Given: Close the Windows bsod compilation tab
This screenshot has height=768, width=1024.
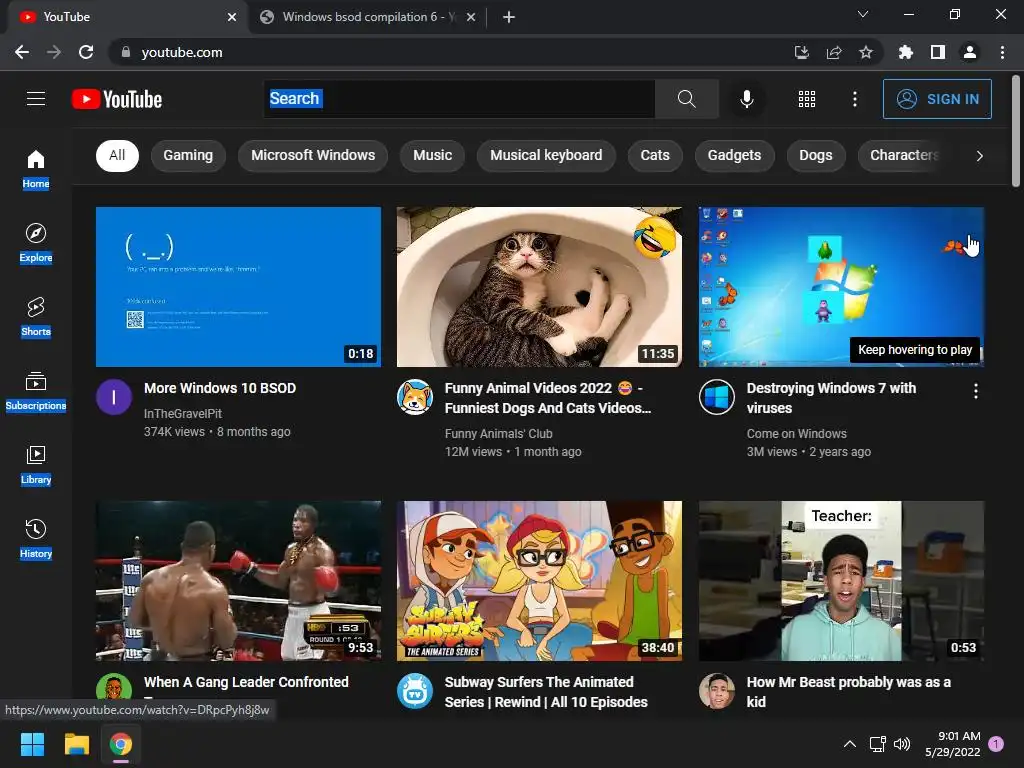Looking at the screenshot, I should [471, 18].
